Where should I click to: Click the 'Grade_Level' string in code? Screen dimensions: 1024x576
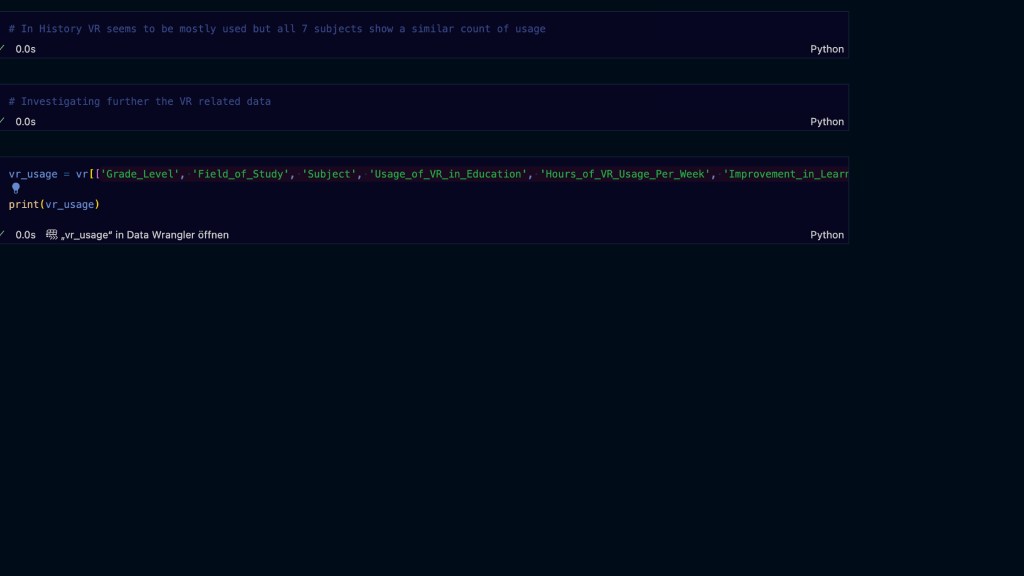click(138, 174)
